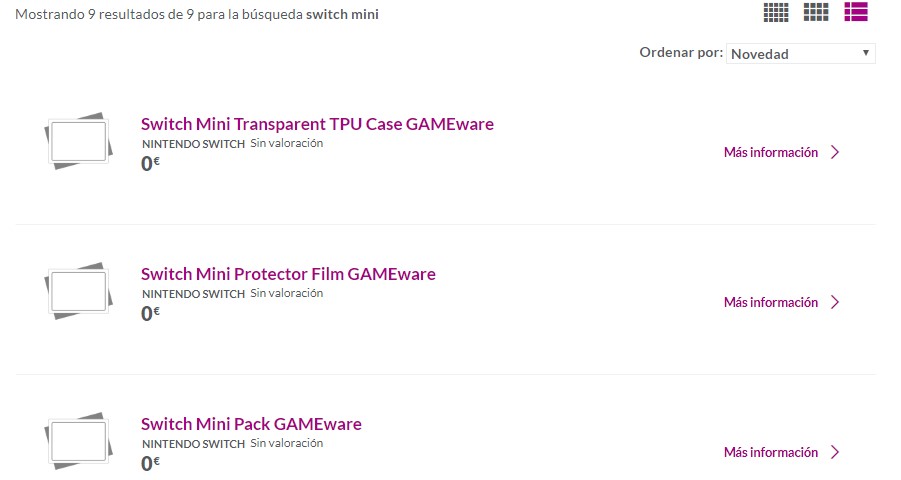Open Switch Mini Transparent TPU Case GAMEware
Screen dimensions: 901x480
pos(317,124)
